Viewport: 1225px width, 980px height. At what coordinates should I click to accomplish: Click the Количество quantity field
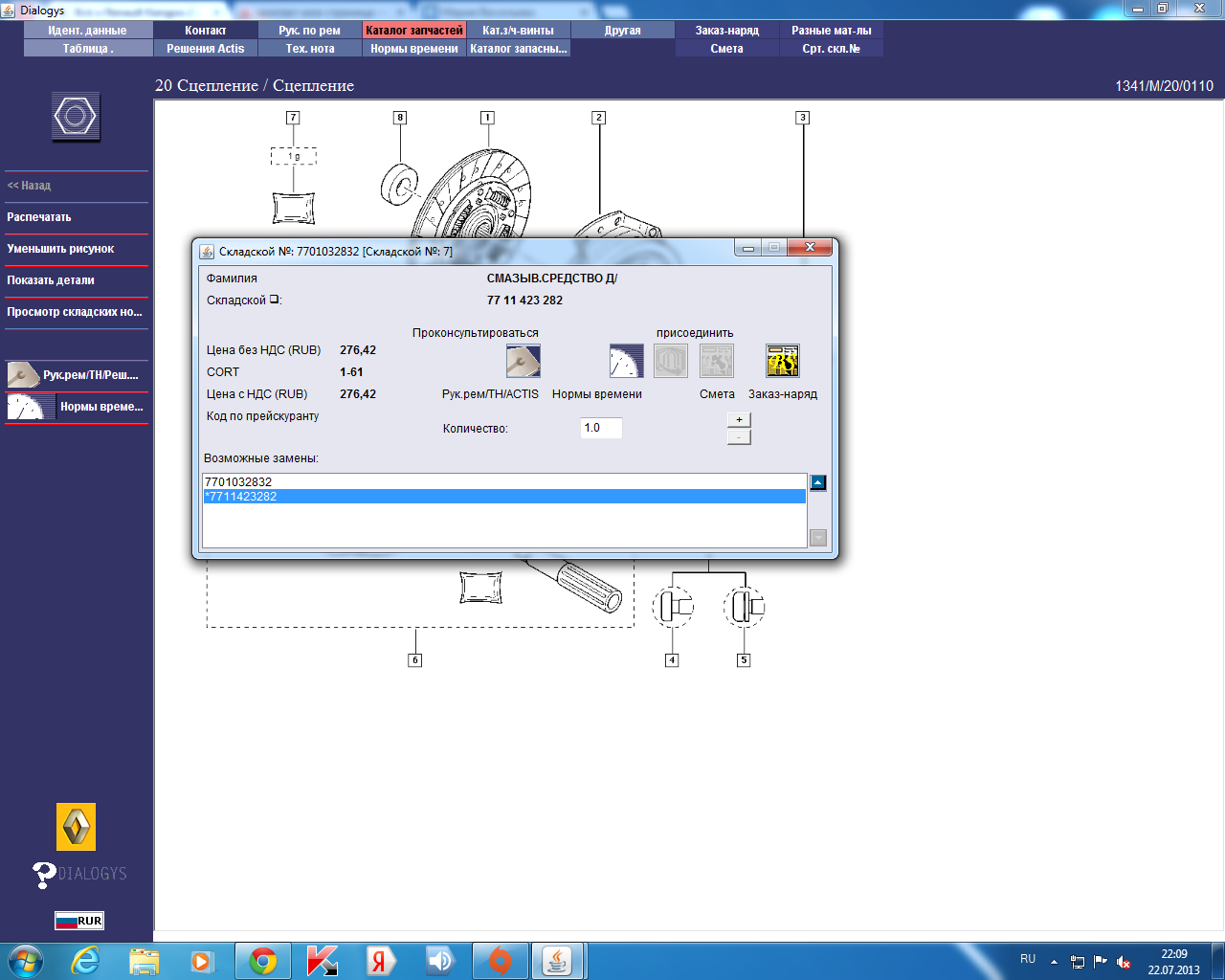click(601, 428)
